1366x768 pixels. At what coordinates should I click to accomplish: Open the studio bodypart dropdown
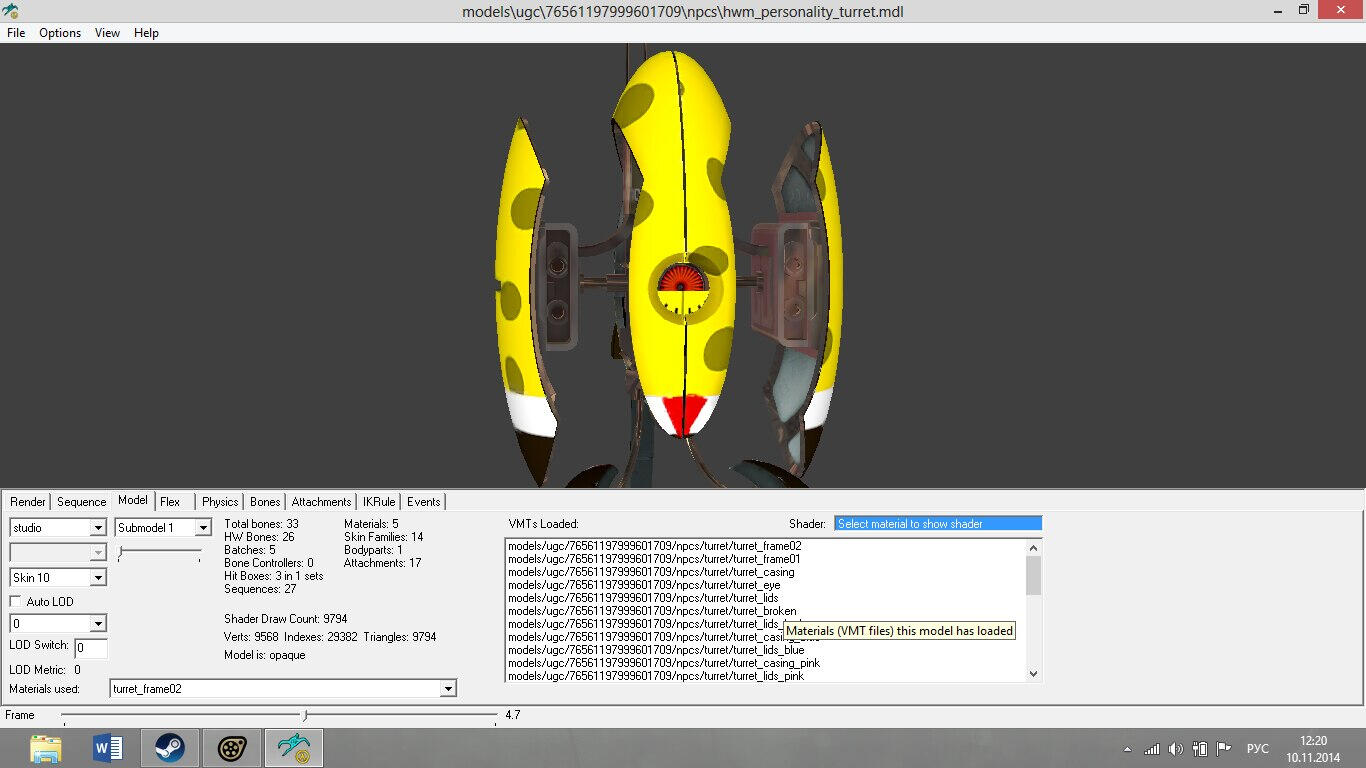tap(97, 528)
